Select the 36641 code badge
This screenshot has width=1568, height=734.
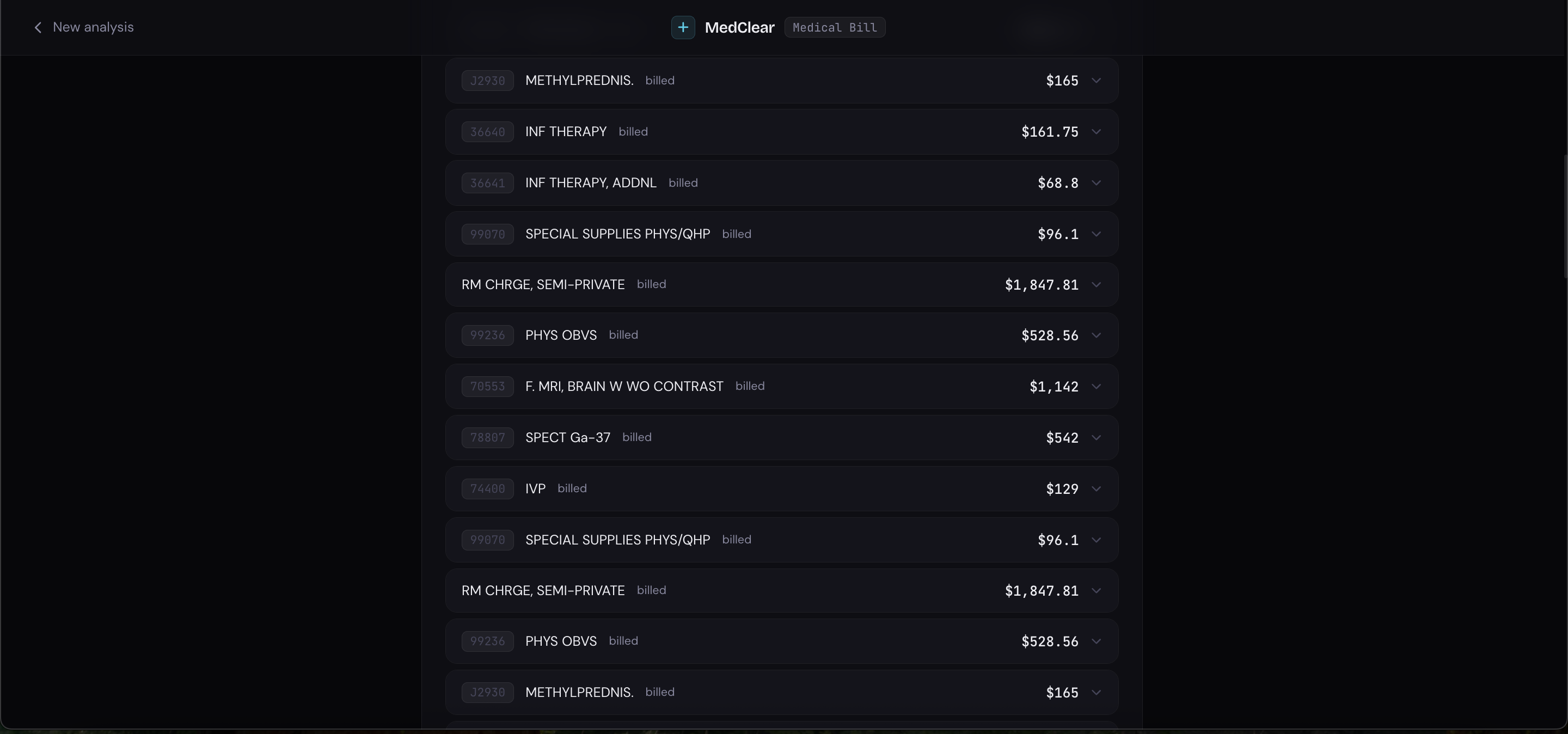coord(487,183)
